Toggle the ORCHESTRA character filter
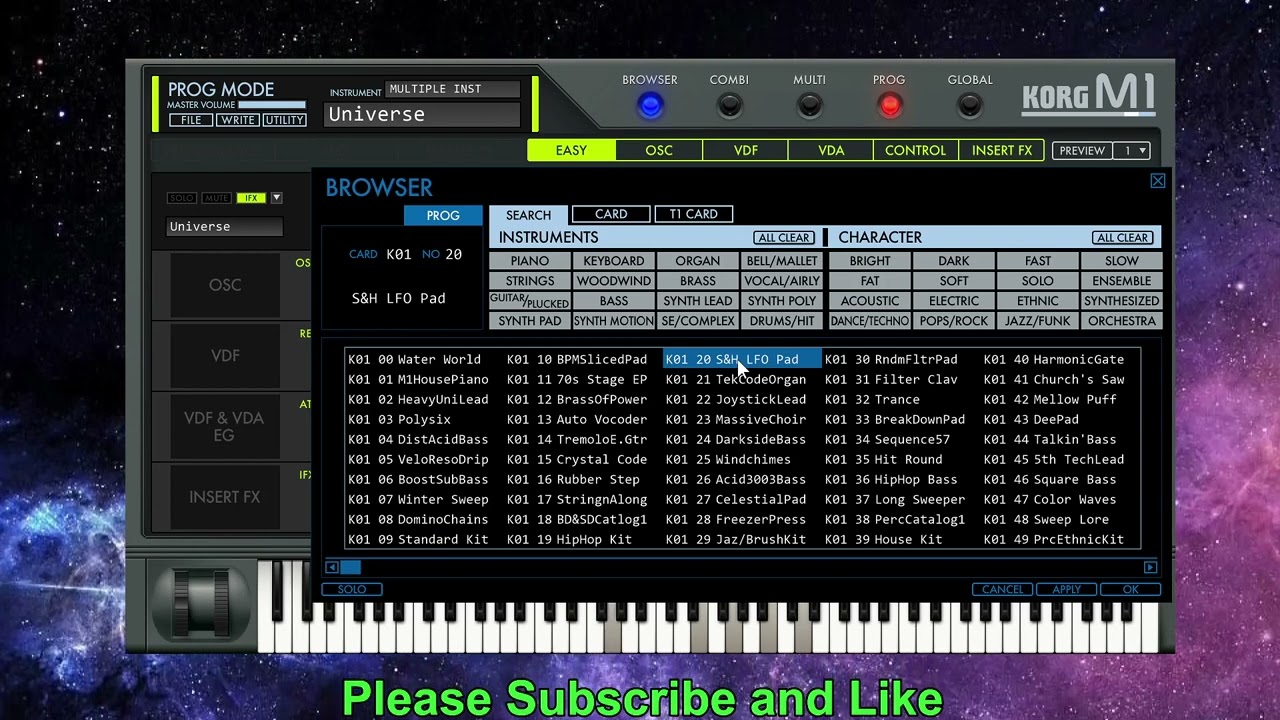1280x720 pixels. tap(1121, 321)
